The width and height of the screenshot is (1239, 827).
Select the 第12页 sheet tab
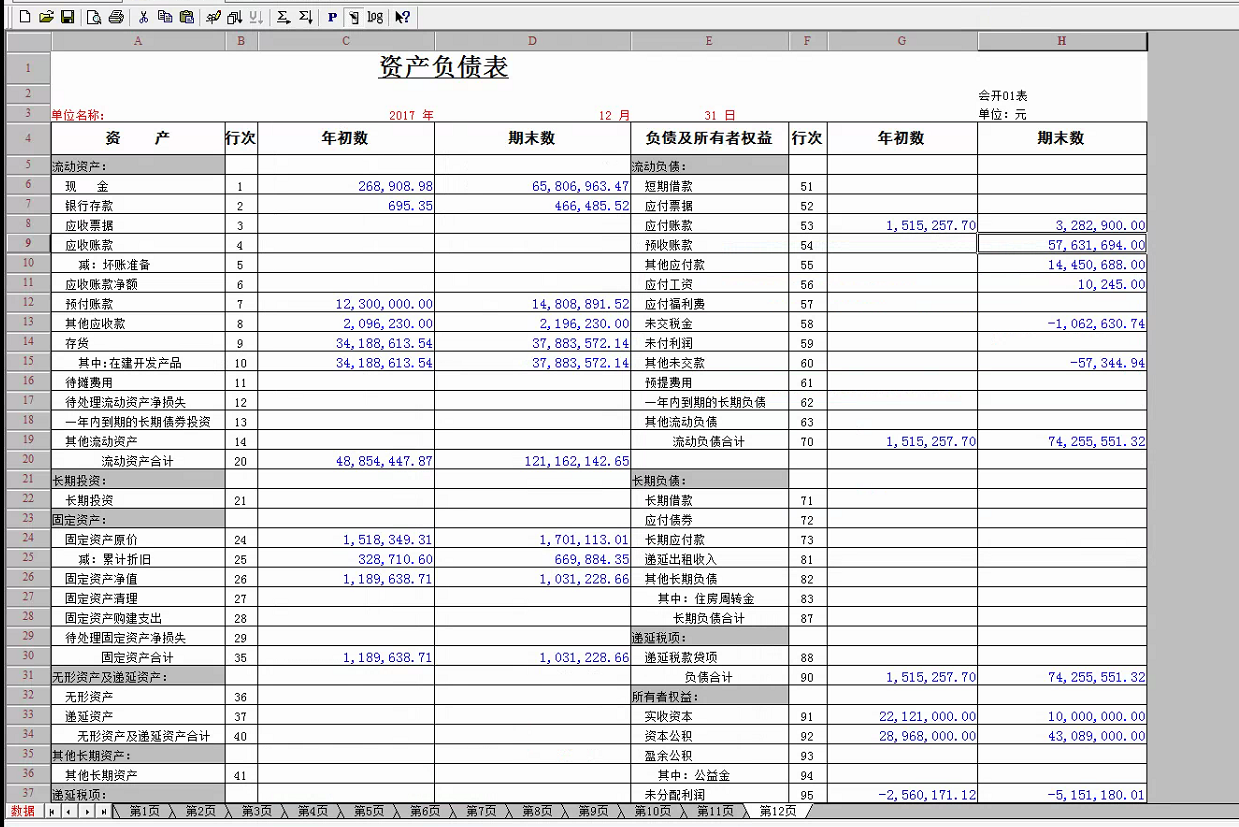(x=778, y=811)
